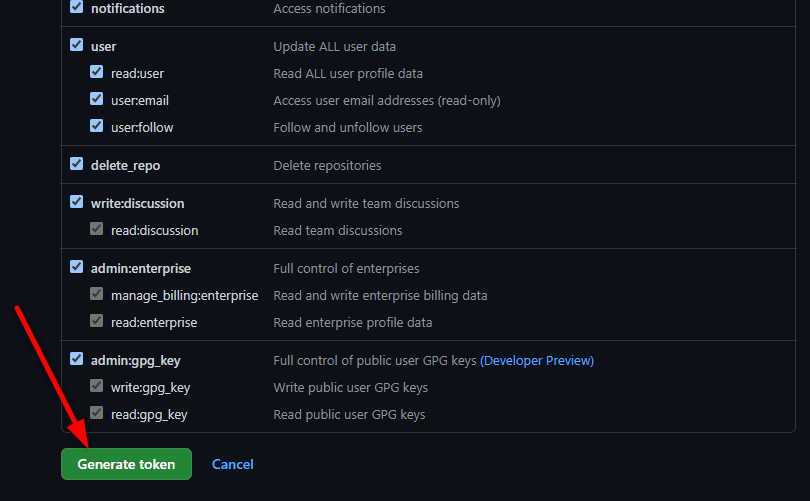Click the read:discussion checkbox
This screenshot has width=810, height=501.
click(x=97, y=229)
